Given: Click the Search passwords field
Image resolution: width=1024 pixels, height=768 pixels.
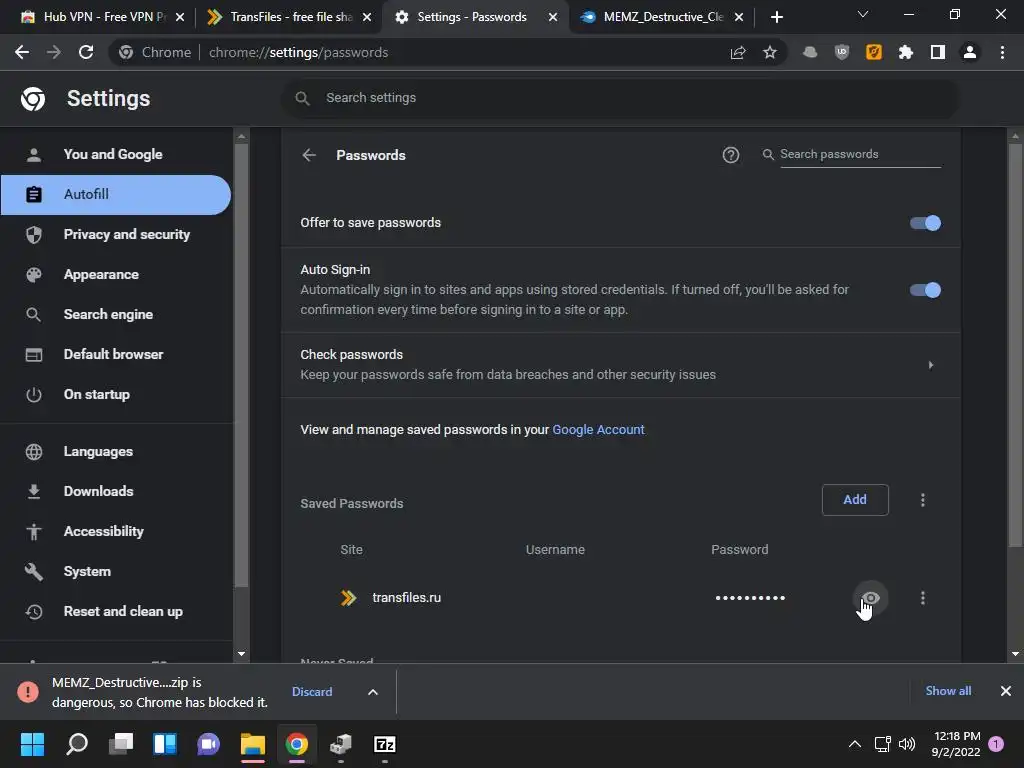Looking at the screenshot, I should coord(859,155).
